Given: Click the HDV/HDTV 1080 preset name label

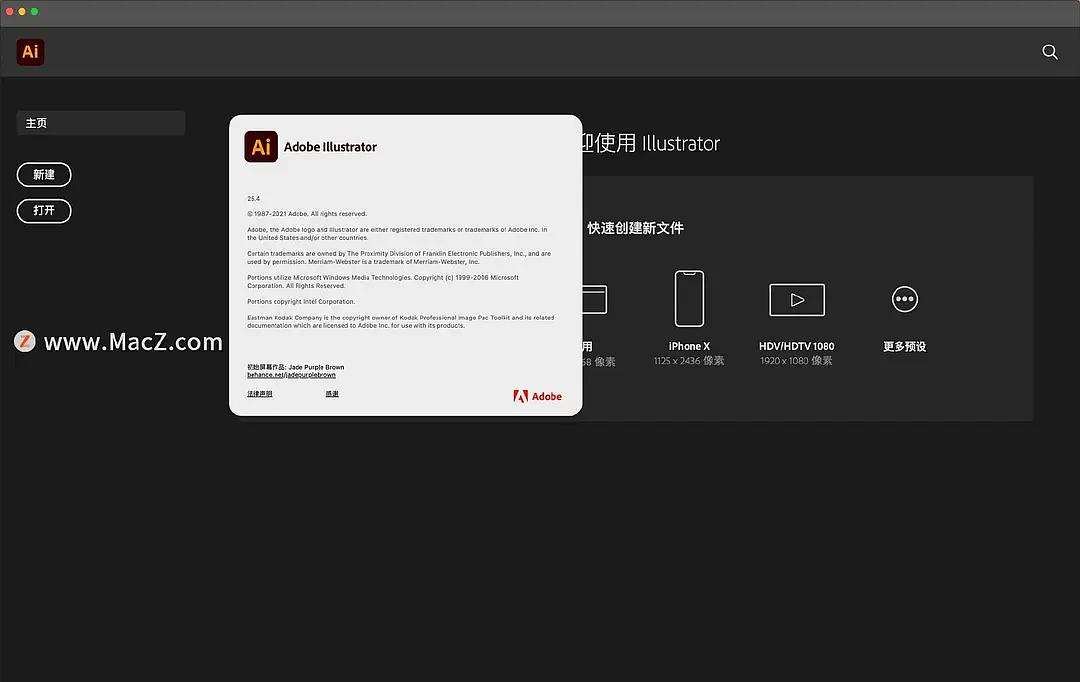Looking at the screenshot, I should pos(796,346).
